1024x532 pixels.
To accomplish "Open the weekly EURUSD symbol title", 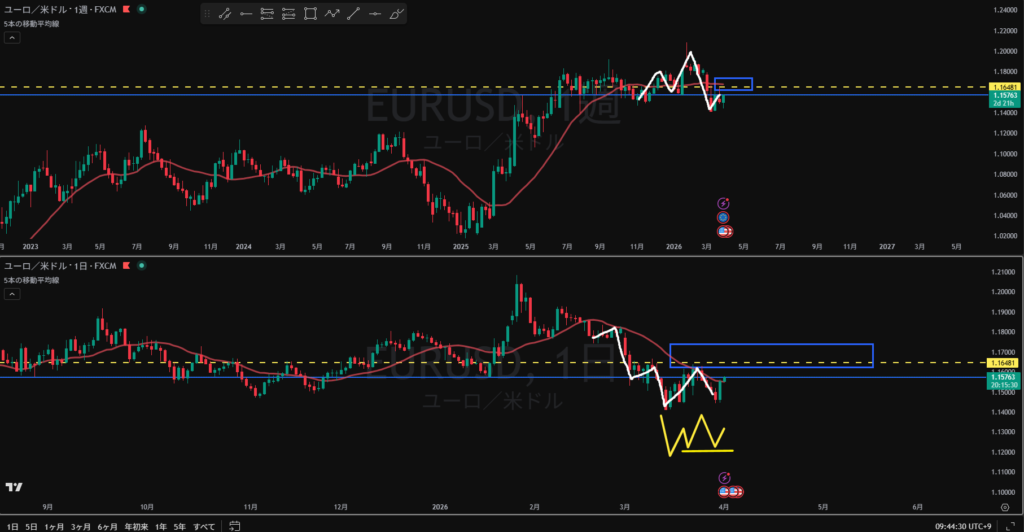I will [x=60, y=9].
